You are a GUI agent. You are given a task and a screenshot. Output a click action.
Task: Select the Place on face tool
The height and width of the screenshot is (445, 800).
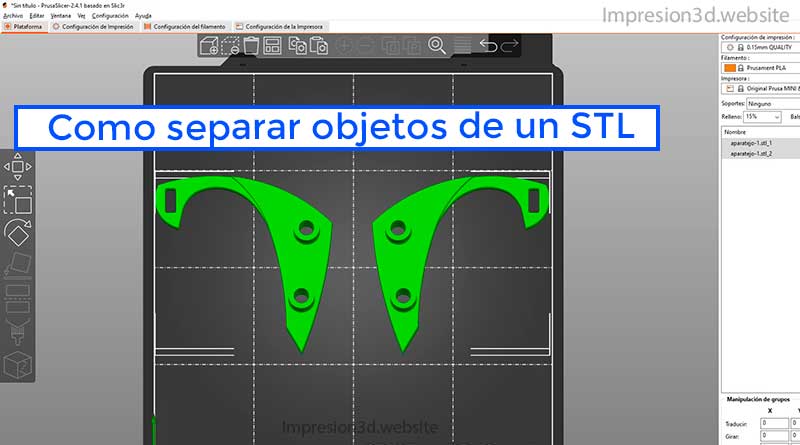(17, 265)
